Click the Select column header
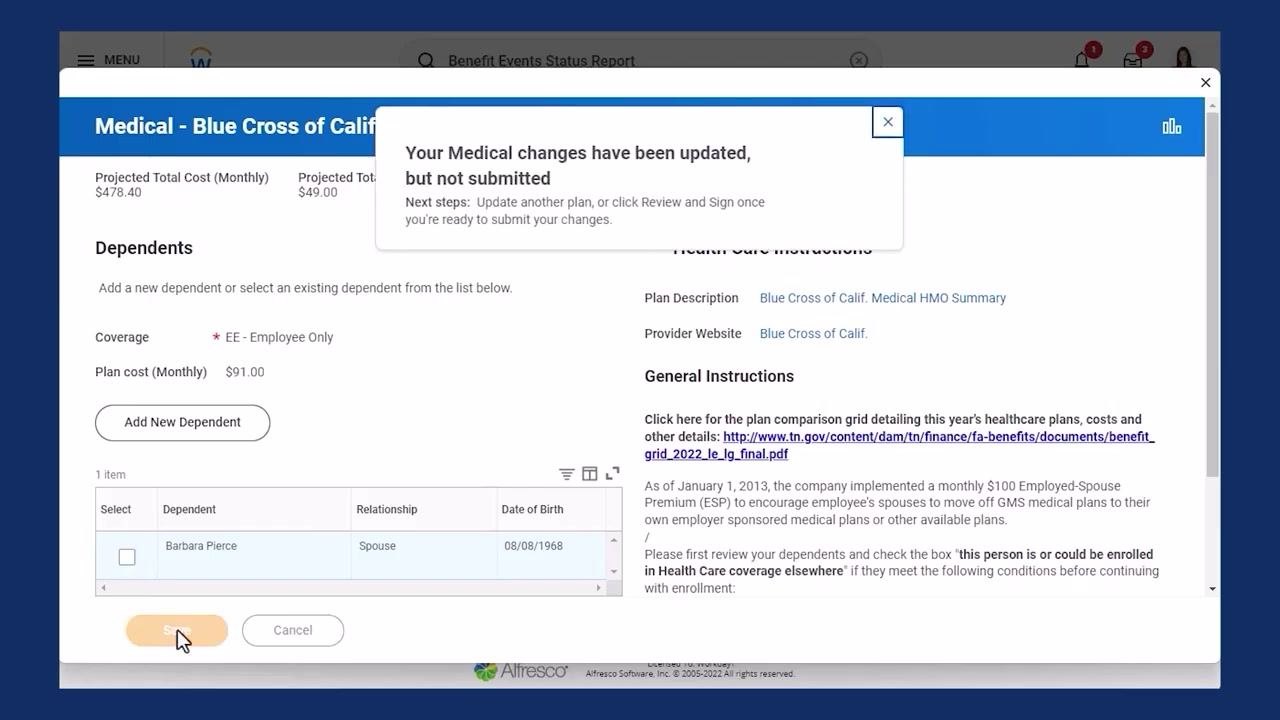The image size is (1280, 720). click(126, 509)
